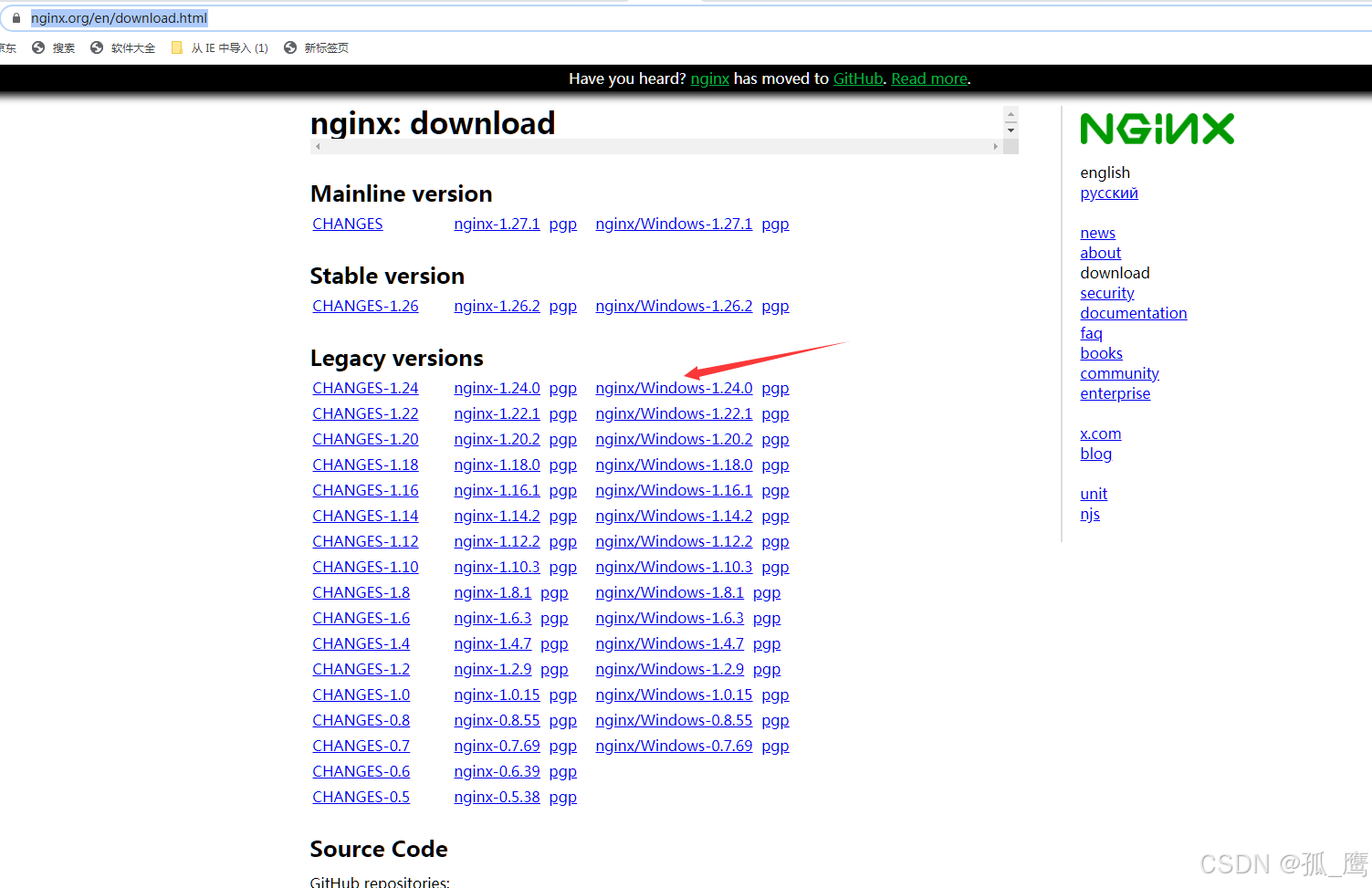Open the 京东 bookmark

(7, 47)
